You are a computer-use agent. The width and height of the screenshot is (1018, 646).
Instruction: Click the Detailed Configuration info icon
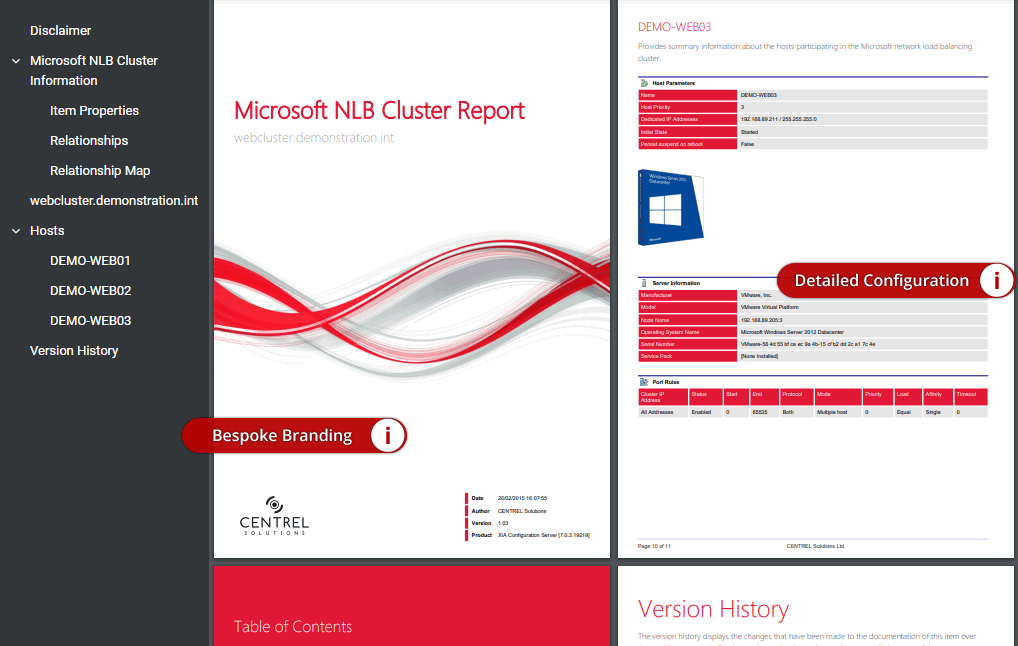995,280
